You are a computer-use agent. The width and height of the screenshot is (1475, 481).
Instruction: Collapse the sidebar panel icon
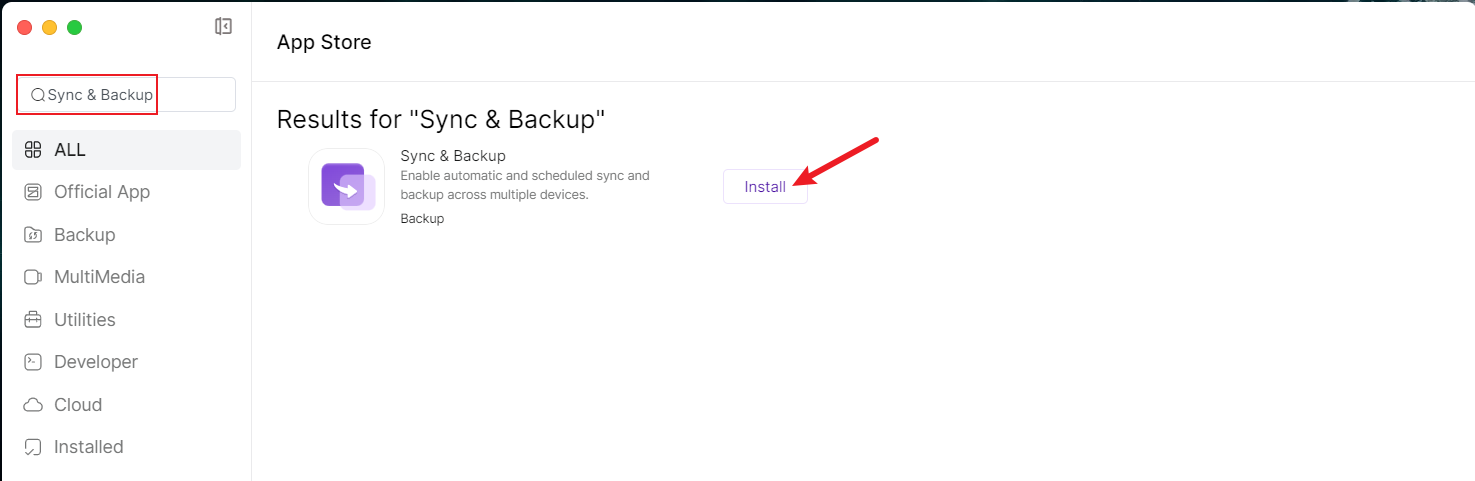(x=224, y=27)
